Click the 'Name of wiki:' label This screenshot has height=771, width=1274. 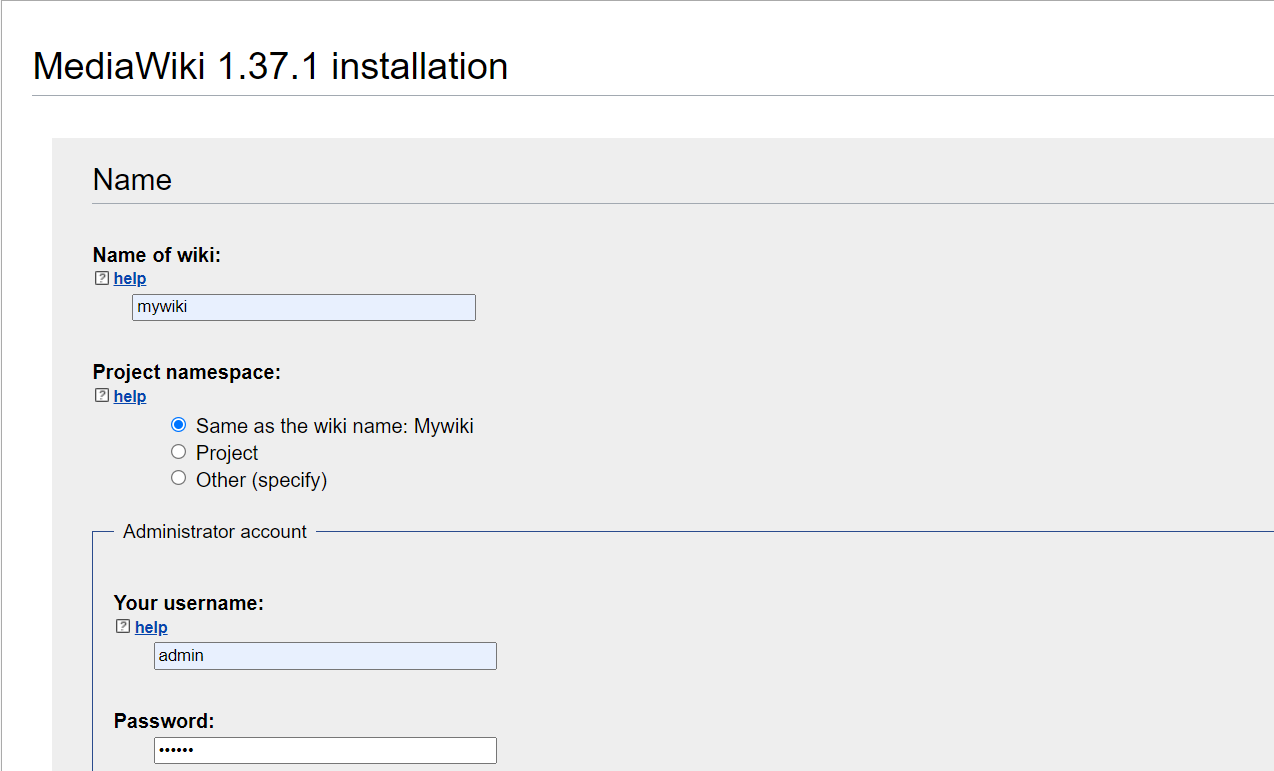156,255
